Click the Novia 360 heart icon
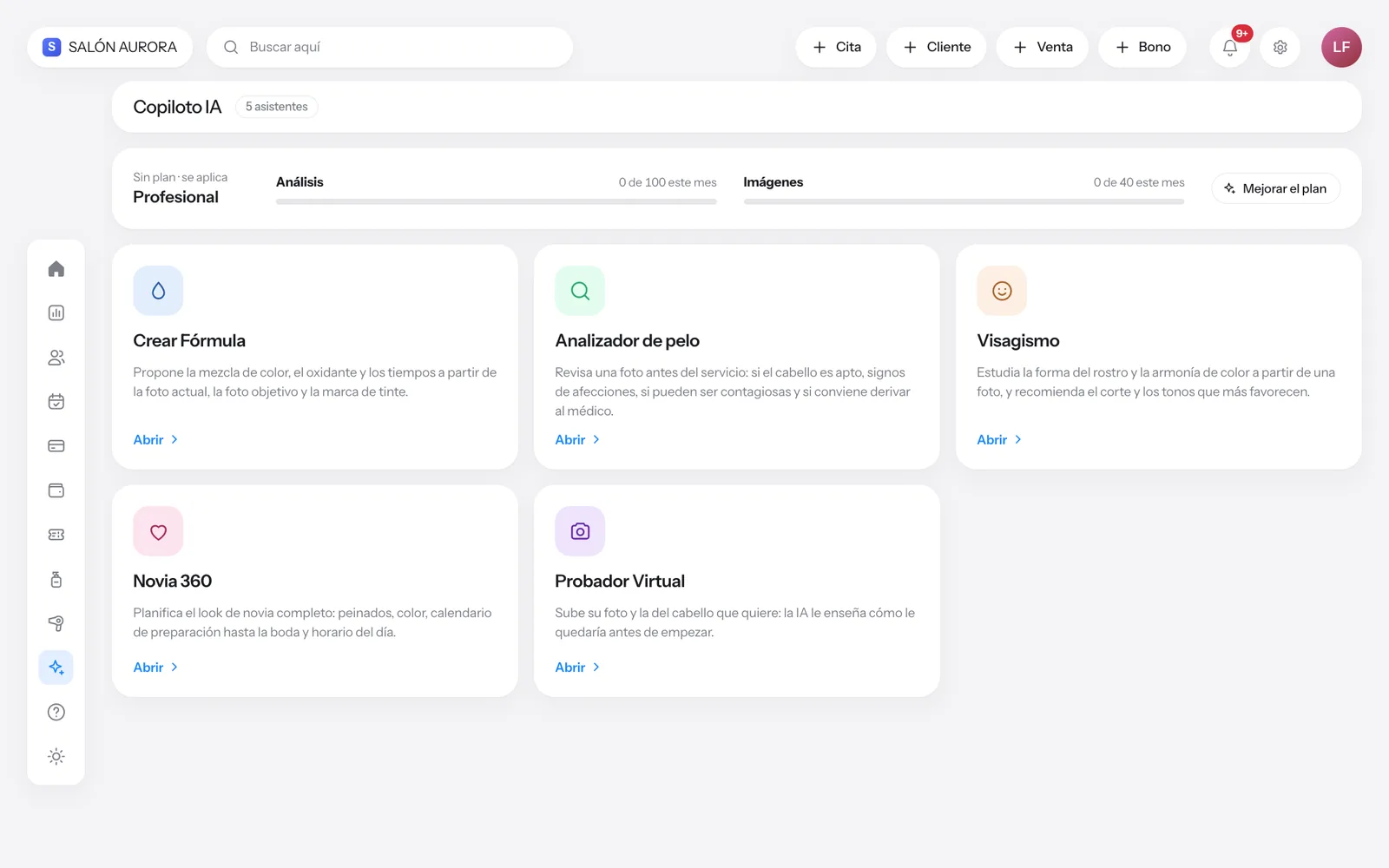Viewport: 1389px width, 868px height. pyautogui.click(x=158, y=531)
